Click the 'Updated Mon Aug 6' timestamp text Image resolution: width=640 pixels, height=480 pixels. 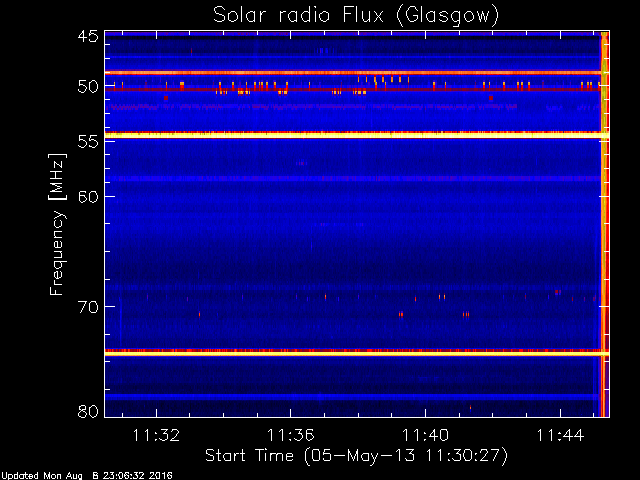pos(87,476)
